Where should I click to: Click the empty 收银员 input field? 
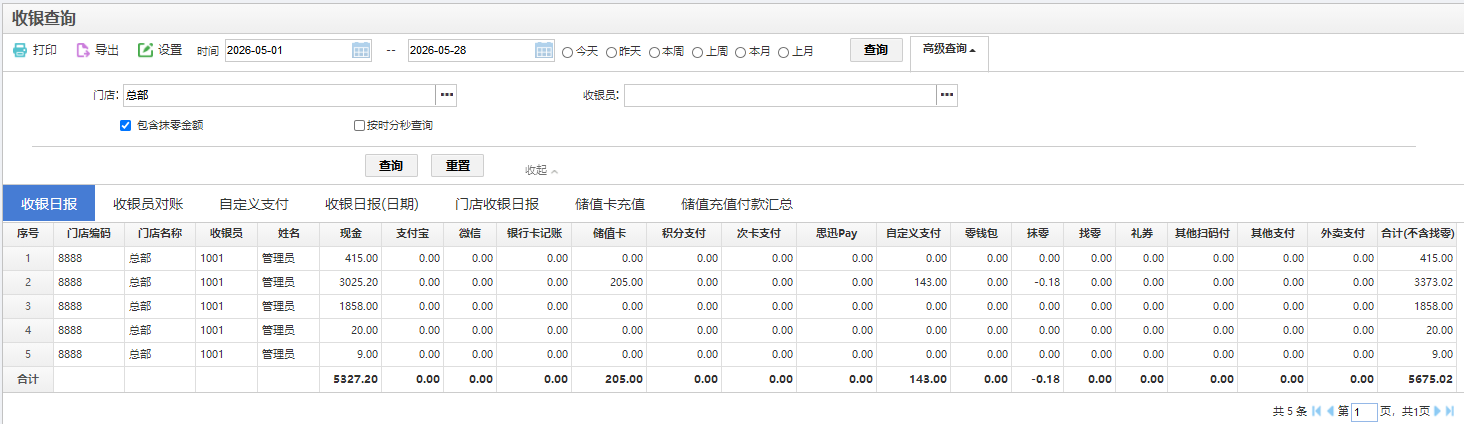pos(780,95)
